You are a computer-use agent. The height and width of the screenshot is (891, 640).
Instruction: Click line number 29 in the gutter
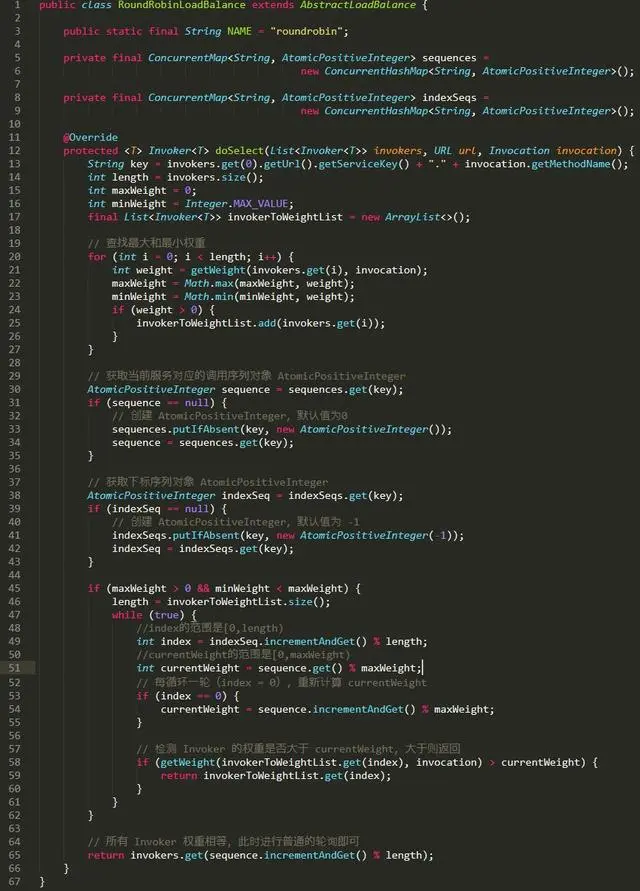click(x=14, y=376)
